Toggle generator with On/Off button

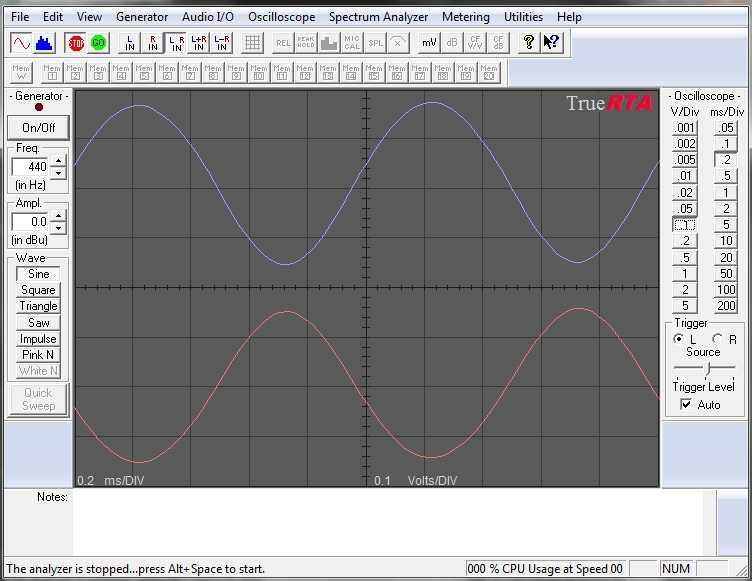pyautogui.click(x=38, y=128)
